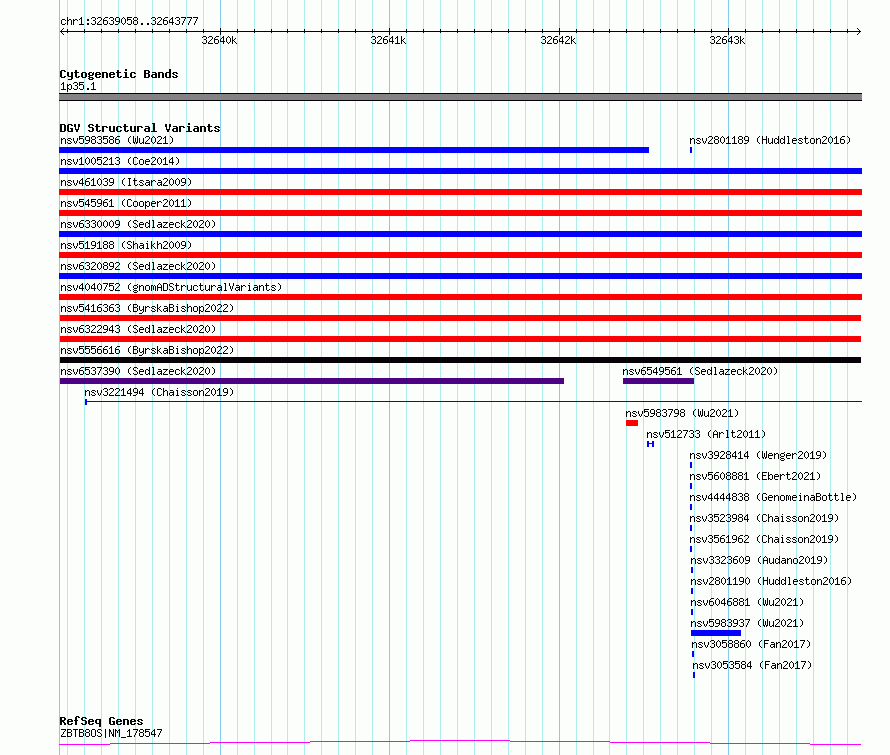890x755 pixels.
Task: Click nsv519188 (Shaikh2009) variant label
Action: (126, 245)
